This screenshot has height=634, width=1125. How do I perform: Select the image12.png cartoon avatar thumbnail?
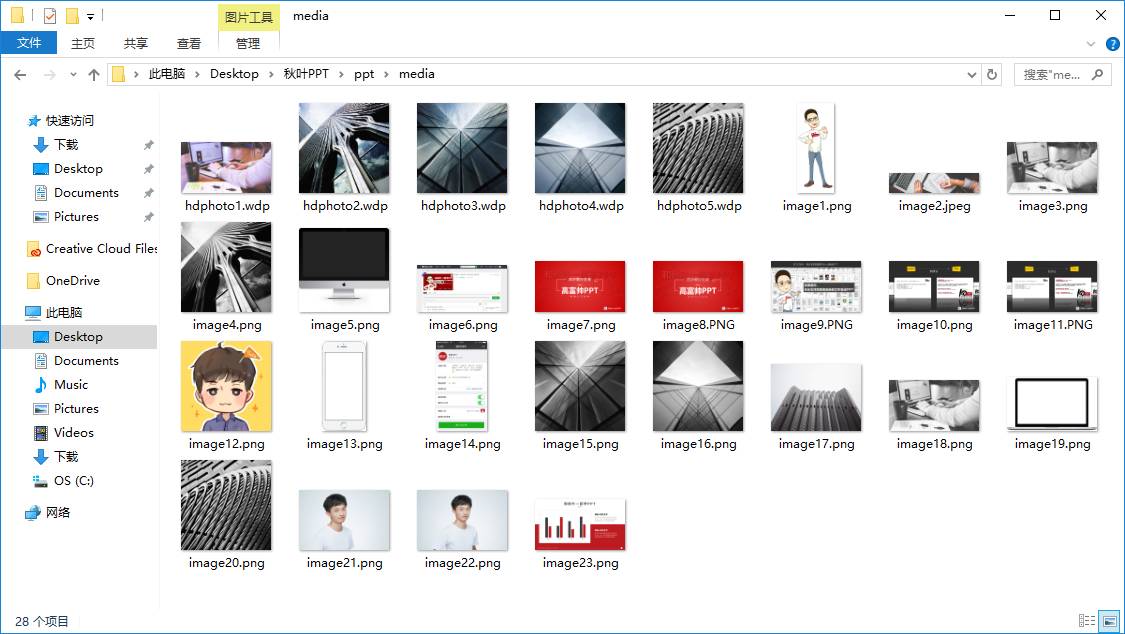(226, 387)
